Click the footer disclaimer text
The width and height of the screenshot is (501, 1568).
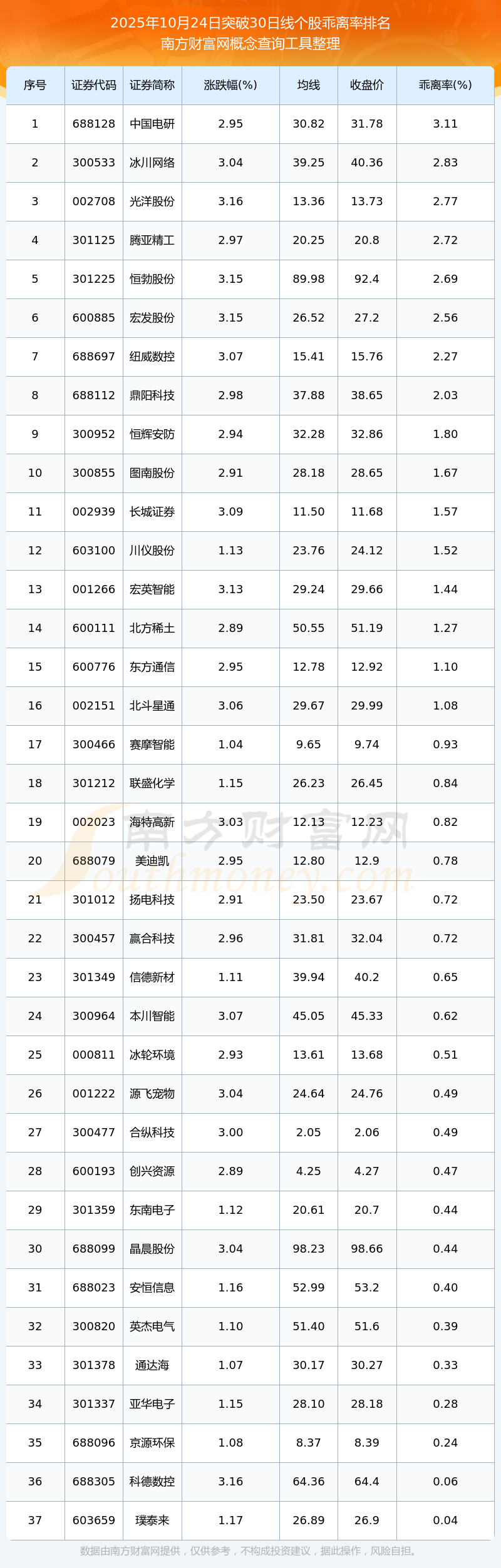tap(250, 1551)
